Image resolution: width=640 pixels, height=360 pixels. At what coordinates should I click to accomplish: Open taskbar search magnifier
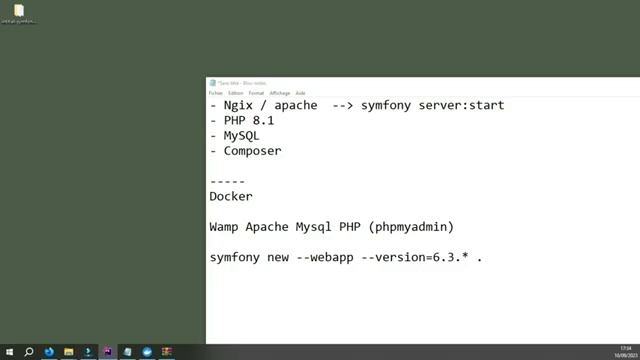point(29,351)
